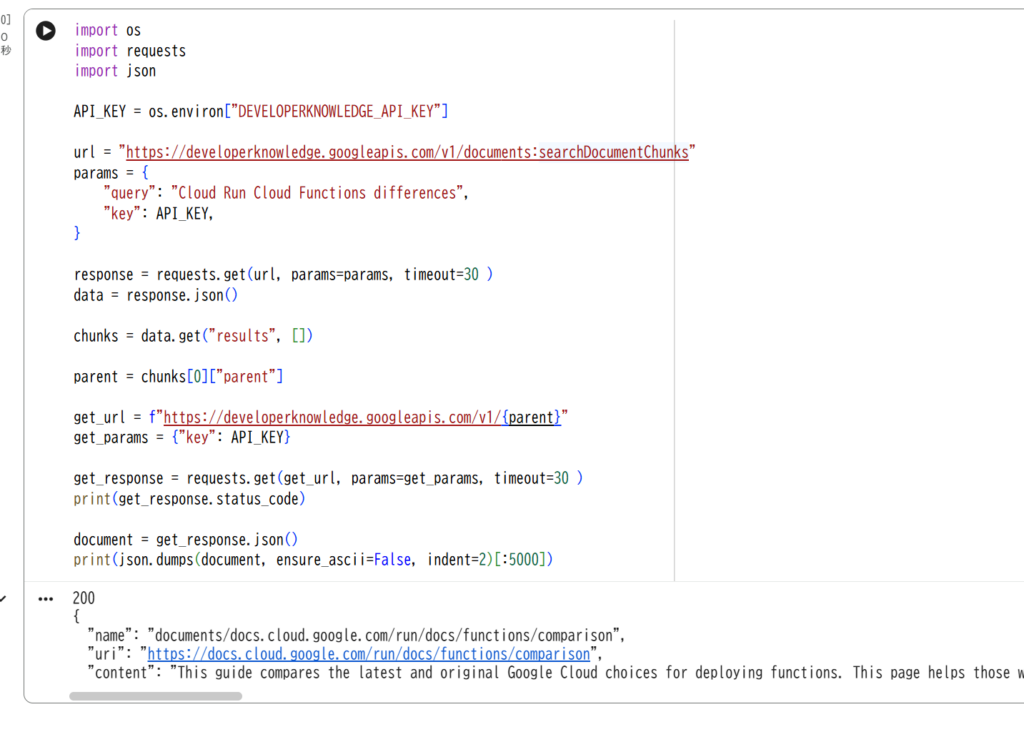Click the 'get_params = {"key": API_KEY}' line
Image resolution: width=1024 pixels, height=737 pixels.
182,437
